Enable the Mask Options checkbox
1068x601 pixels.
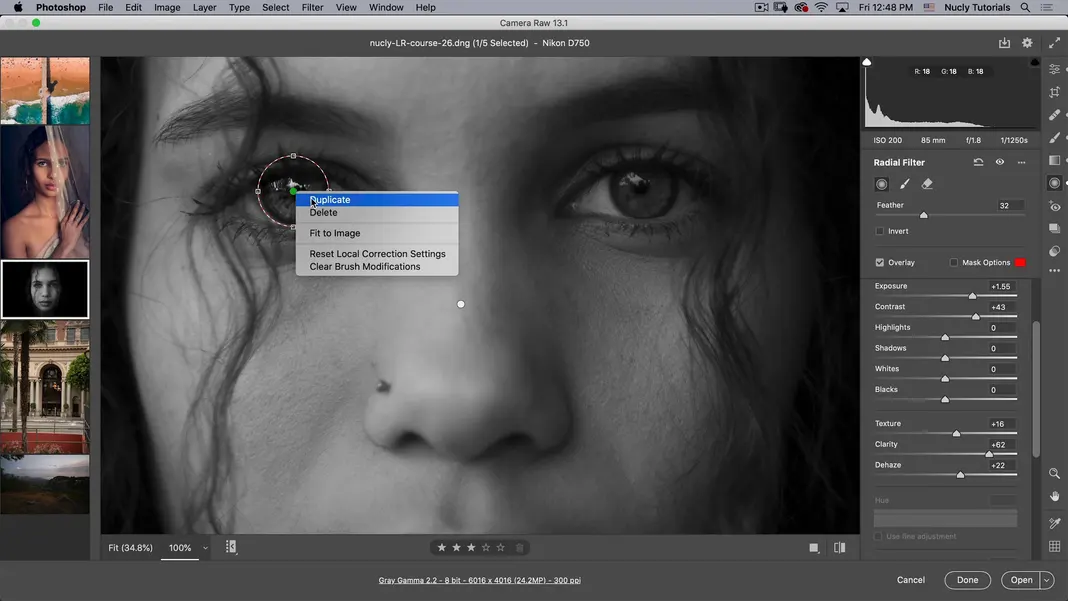click(x=954, y=262)
